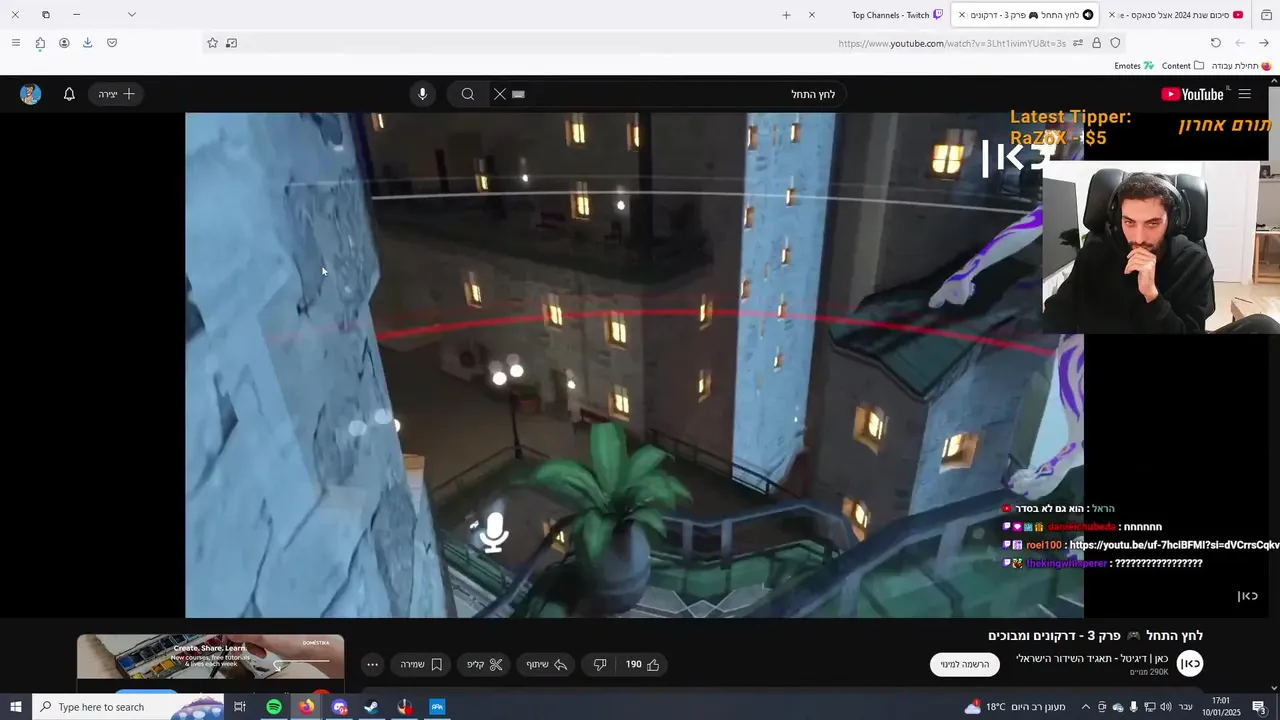Select the לחץ התחל פרק 3 tab
The height and width of the screenshot is (720, 1280).
1025,15
